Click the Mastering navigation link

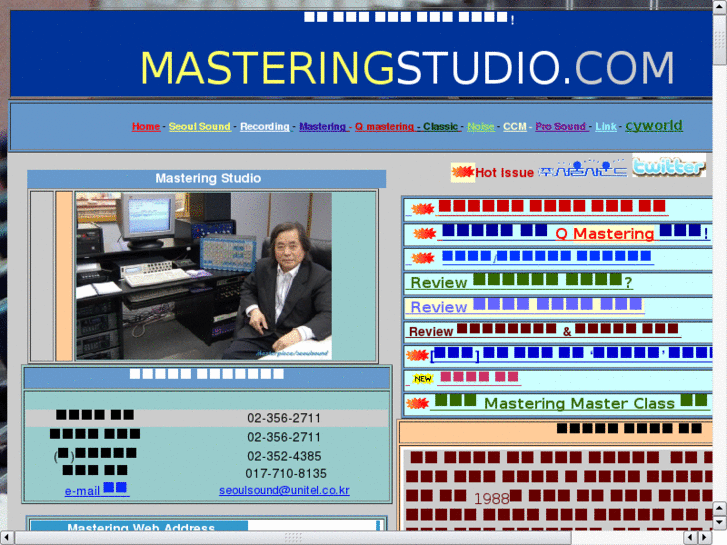(x=323, y=126)
